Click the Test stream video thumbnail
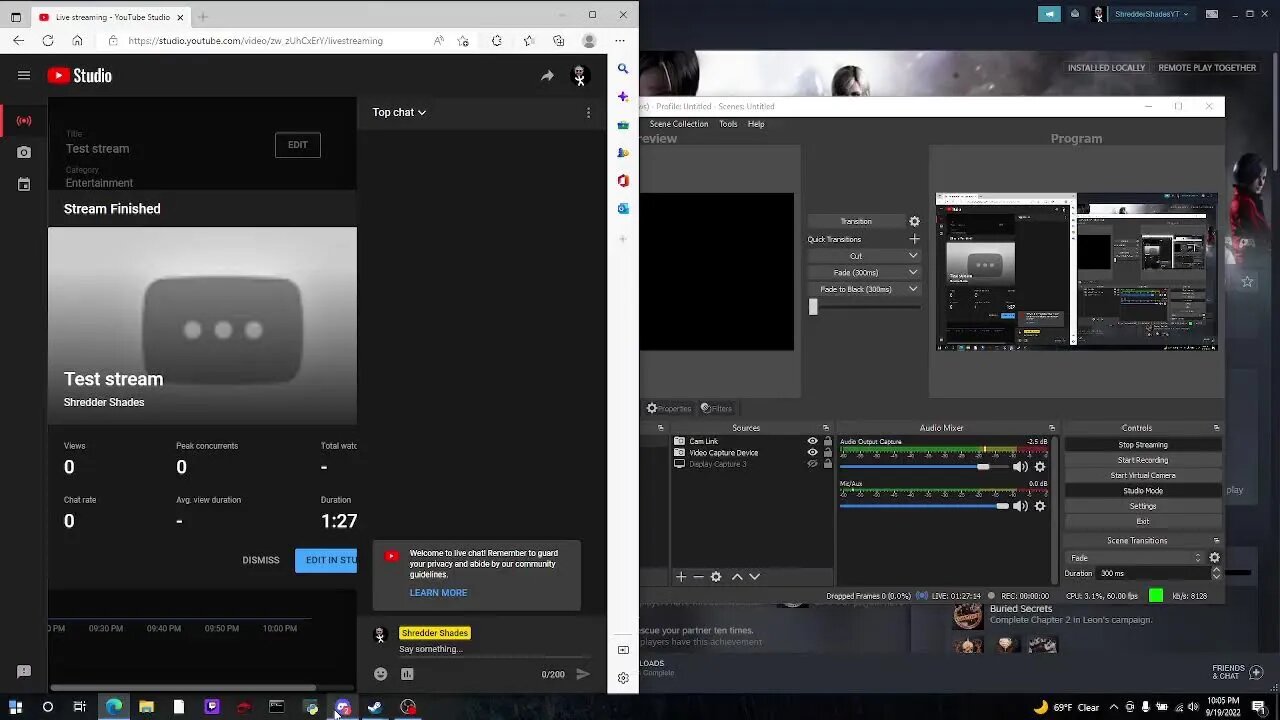Image resolution: width=1280 pixels, height=720 pixels. coord(202,326)
